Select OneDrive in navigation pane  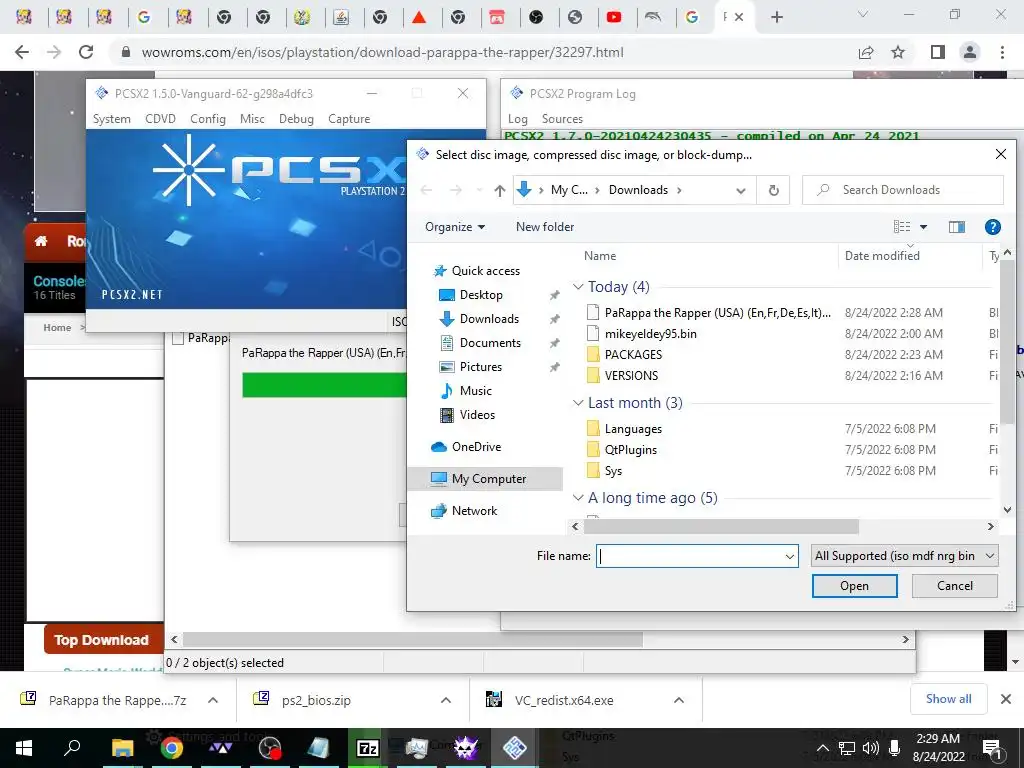pyautogui.click(x=476, y=447)
